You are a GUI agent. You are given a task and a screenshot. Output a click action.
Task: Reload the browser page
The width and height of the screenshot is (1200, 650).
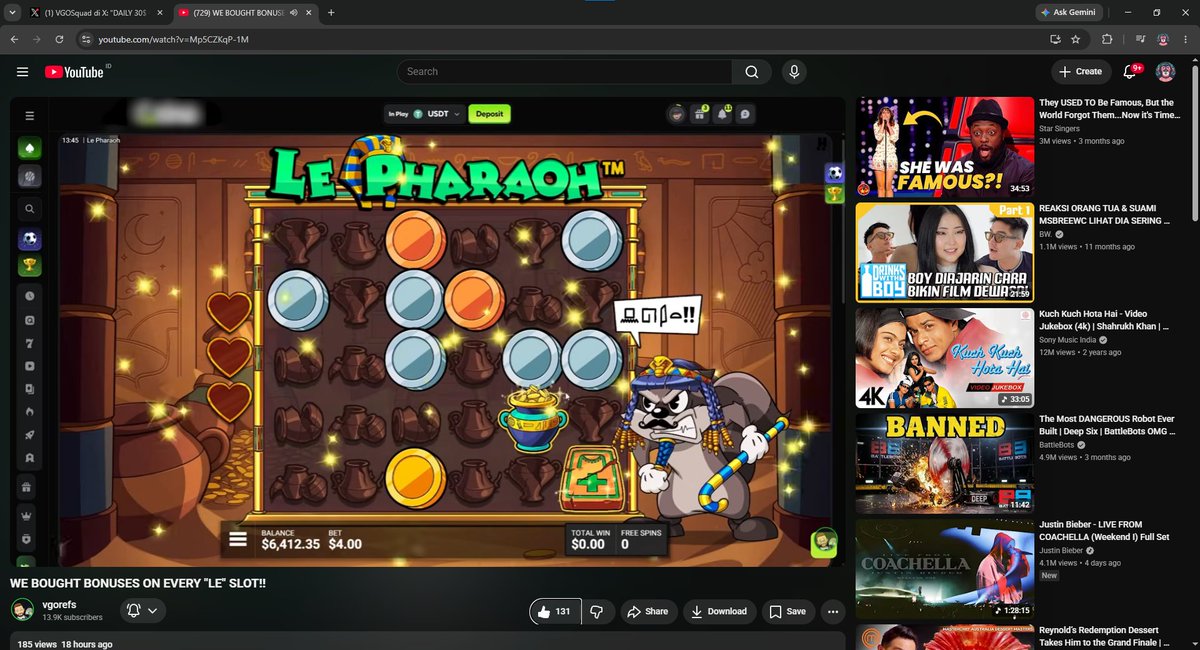[x=59, y=39]
